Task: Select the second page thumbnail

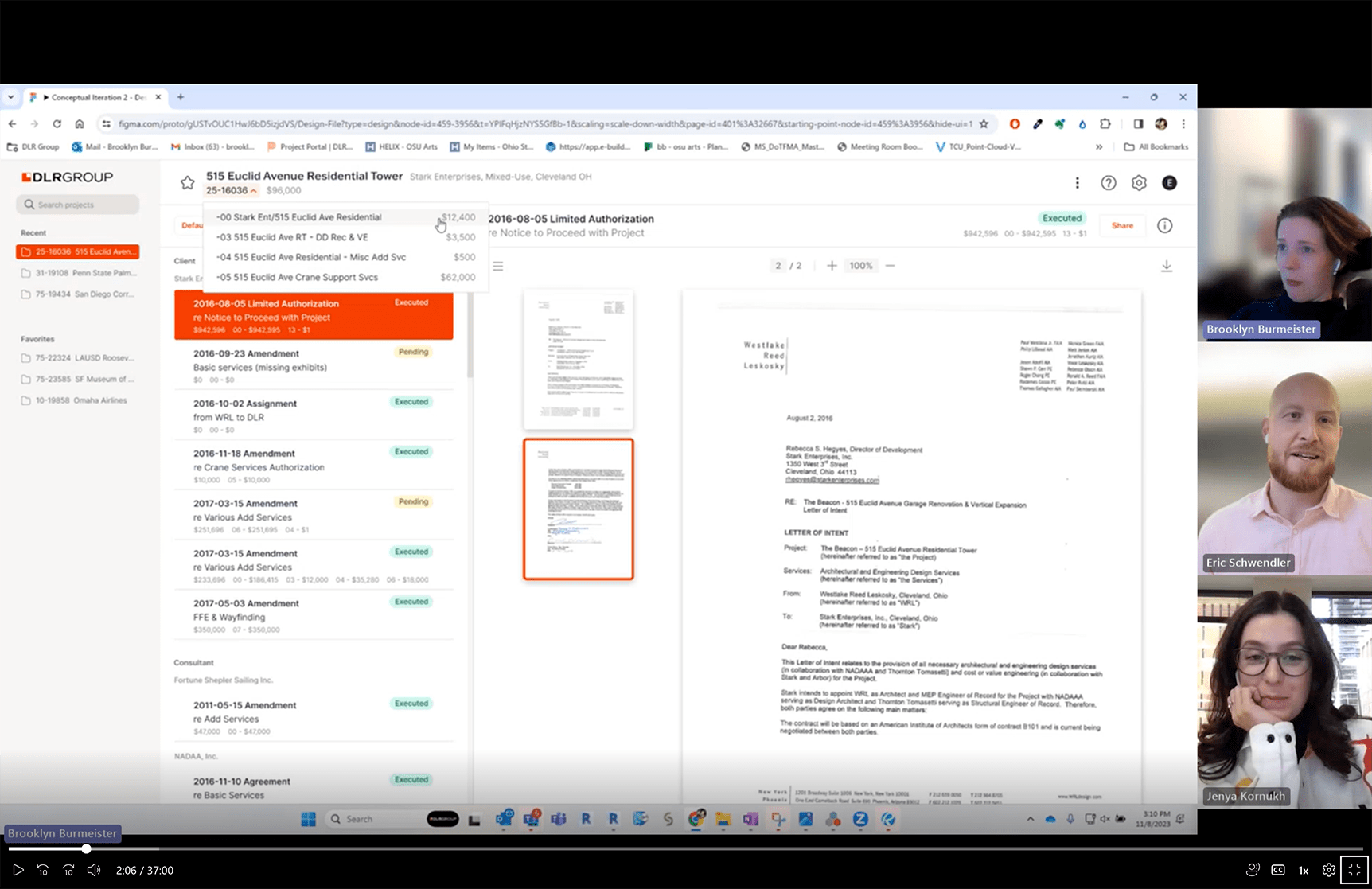Action: click(x=579, y=509)
